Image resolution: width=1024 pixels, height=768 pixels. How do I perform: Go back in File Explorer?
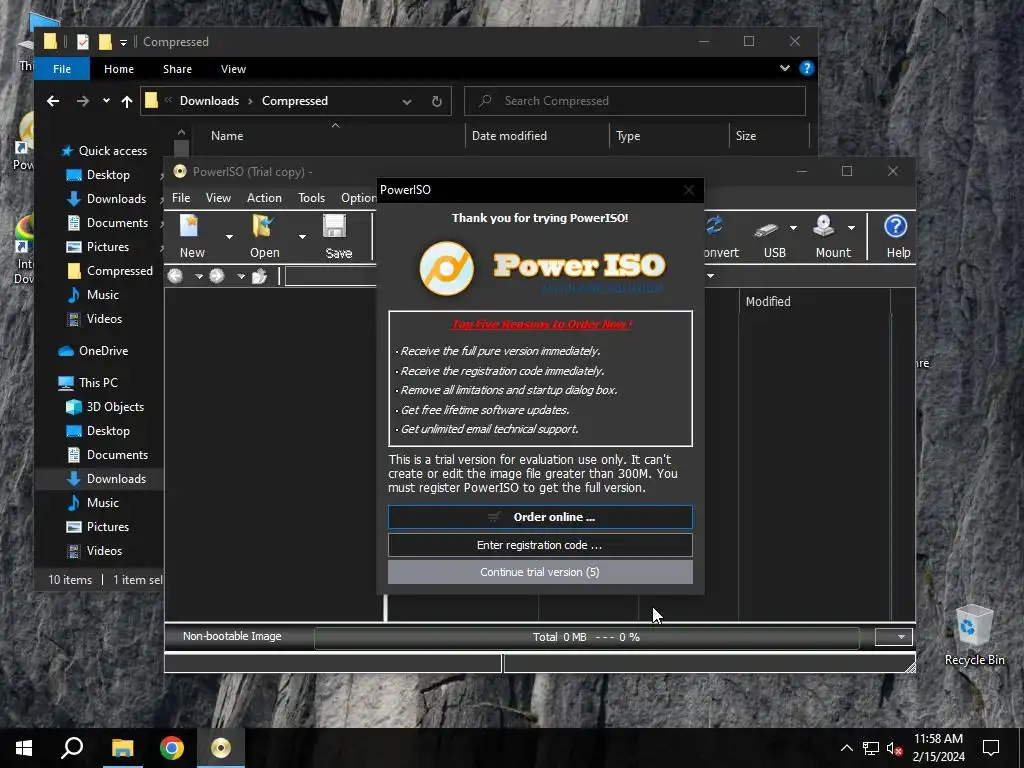pyautogui.click(x=53, y=101)
